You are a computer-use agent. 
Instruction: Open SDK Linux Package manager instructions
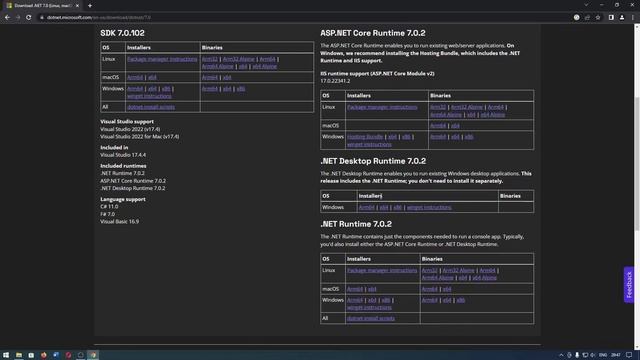click(162, 59)
